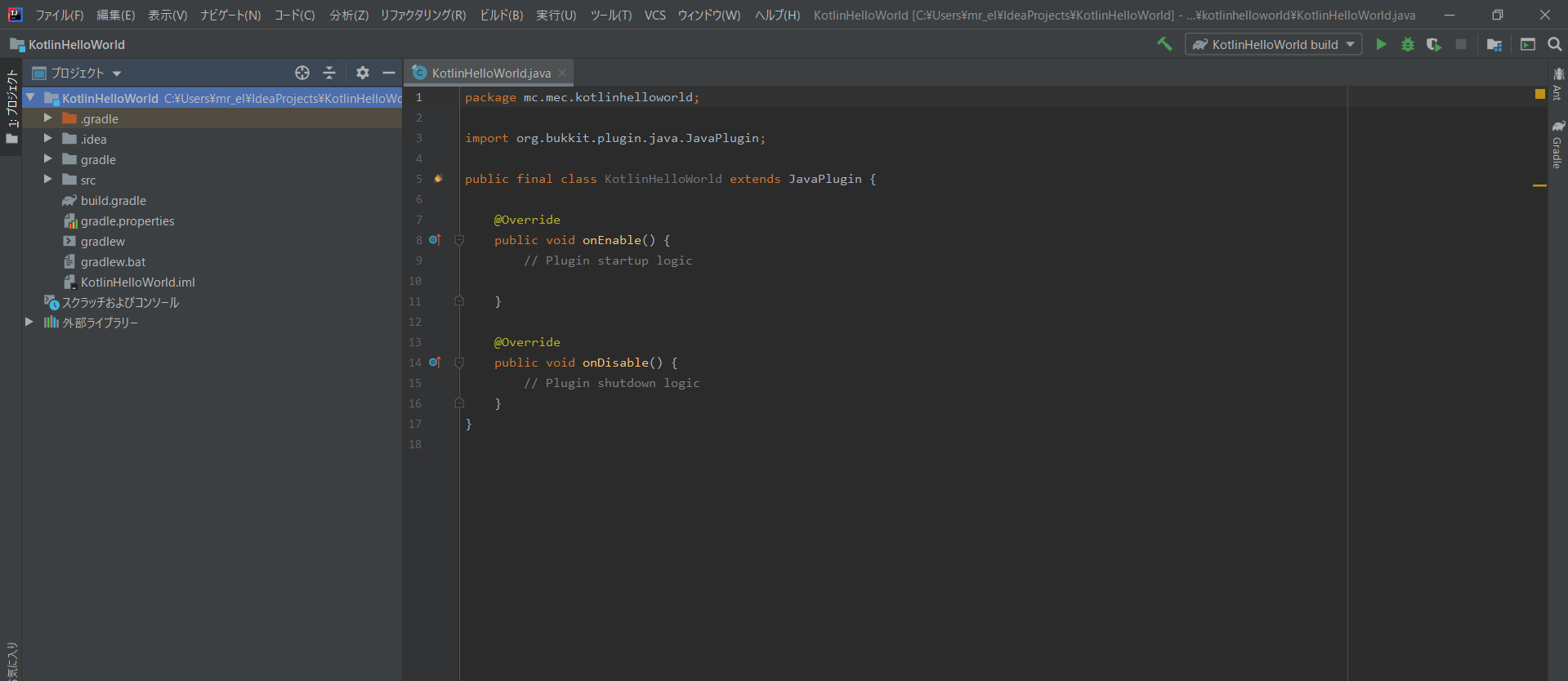The image size is (1568, 681).
Task: Collapse all nodes in the Project panel
Action: coord(329,73)
